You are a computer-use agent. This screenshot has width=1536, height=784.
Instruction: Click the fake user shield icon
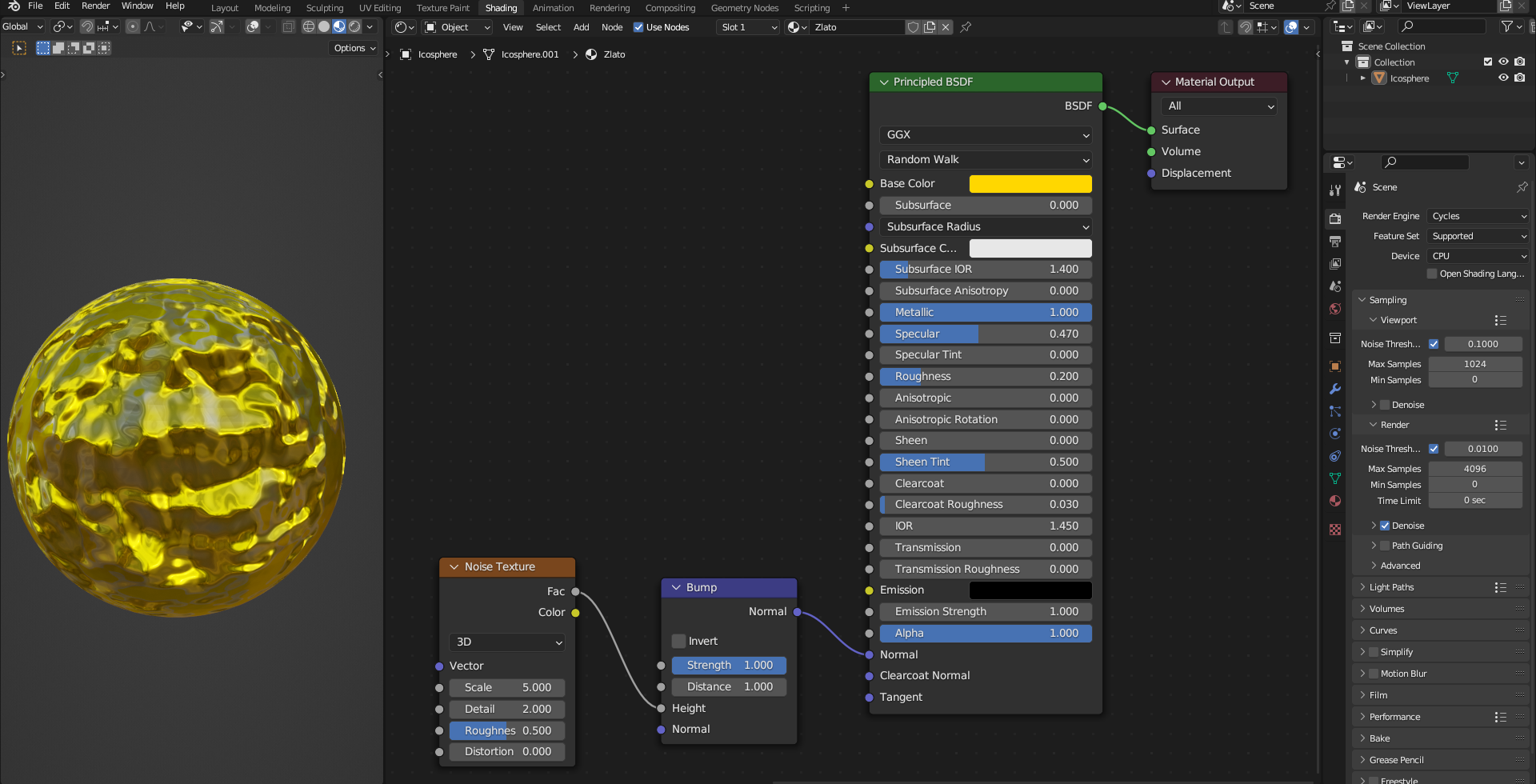pos(913,27)
